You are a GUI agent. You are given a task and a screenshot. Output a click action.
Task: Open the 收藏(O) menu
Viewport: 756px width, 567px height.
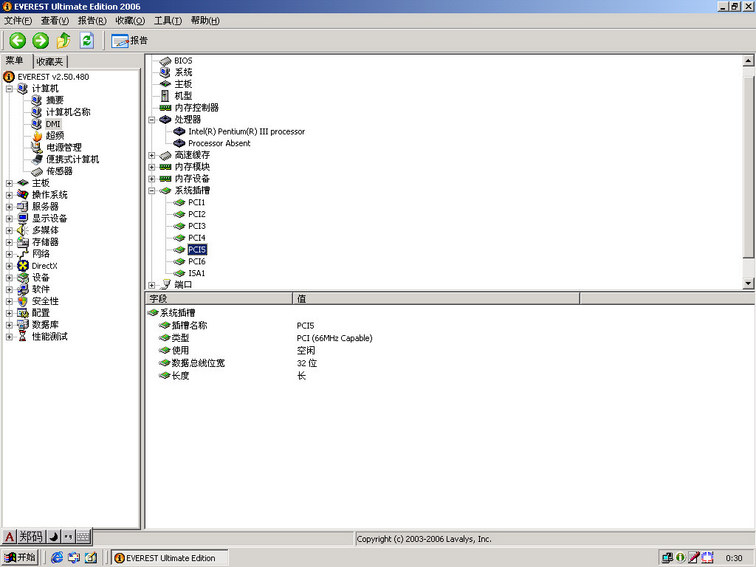tap(130, 21)
